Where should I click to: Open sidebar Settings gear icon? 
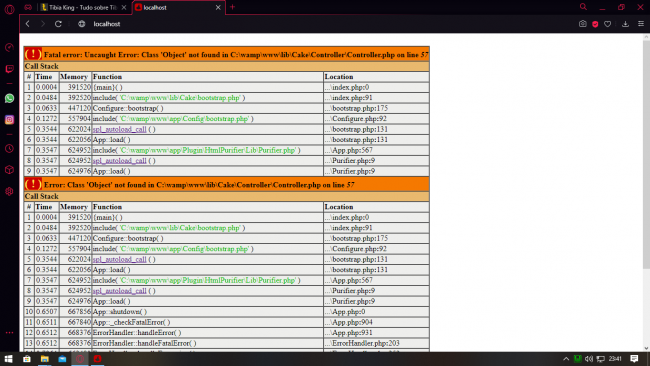coord(9,191)
